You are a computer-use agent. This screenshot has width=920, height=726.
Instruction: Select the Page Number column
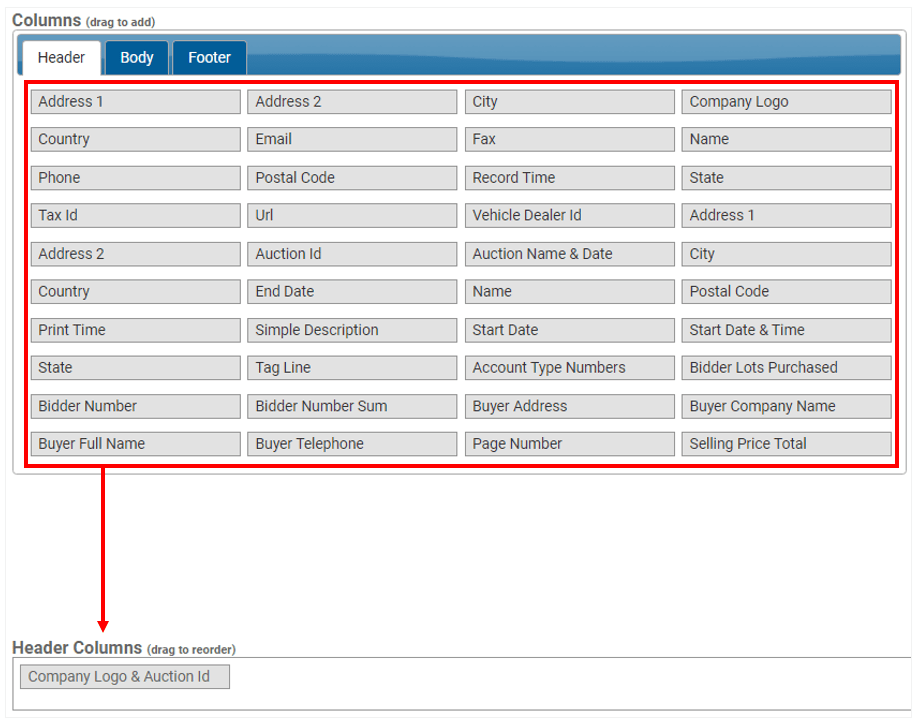tap(569, 444)
